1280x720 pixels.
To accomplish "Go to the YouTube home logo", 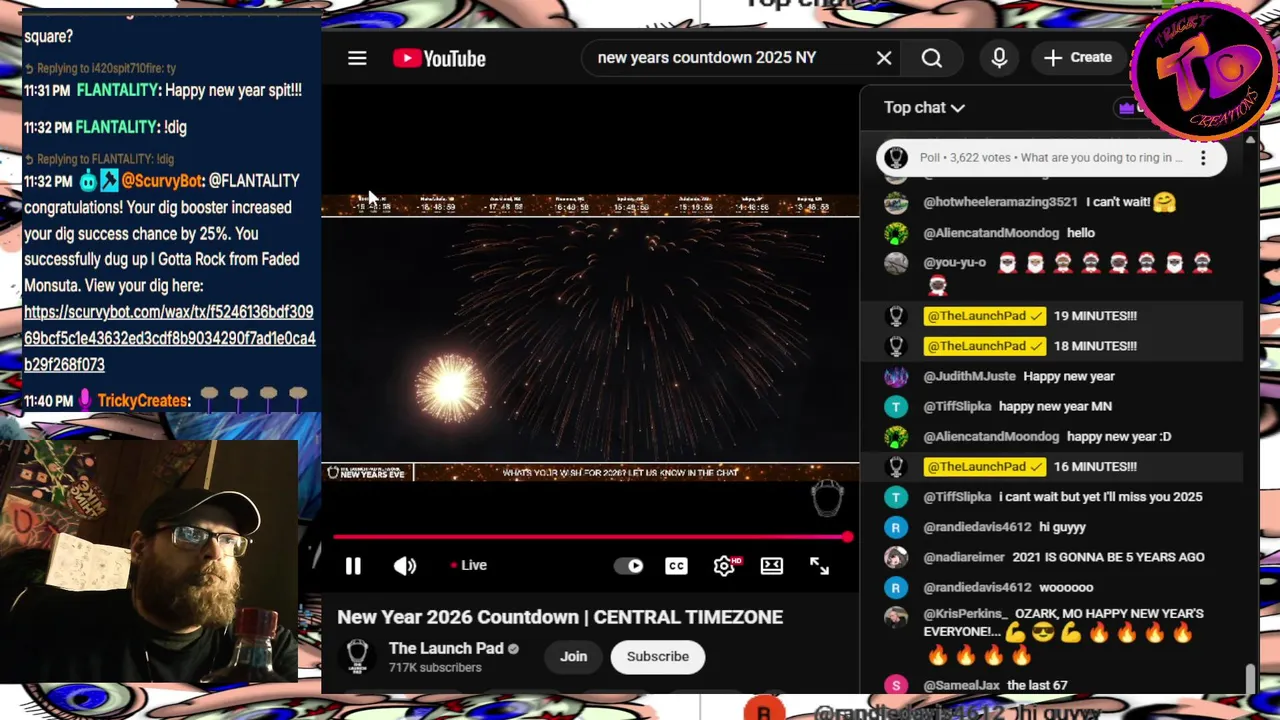I will pyautogui.click(x=439, y=58).
